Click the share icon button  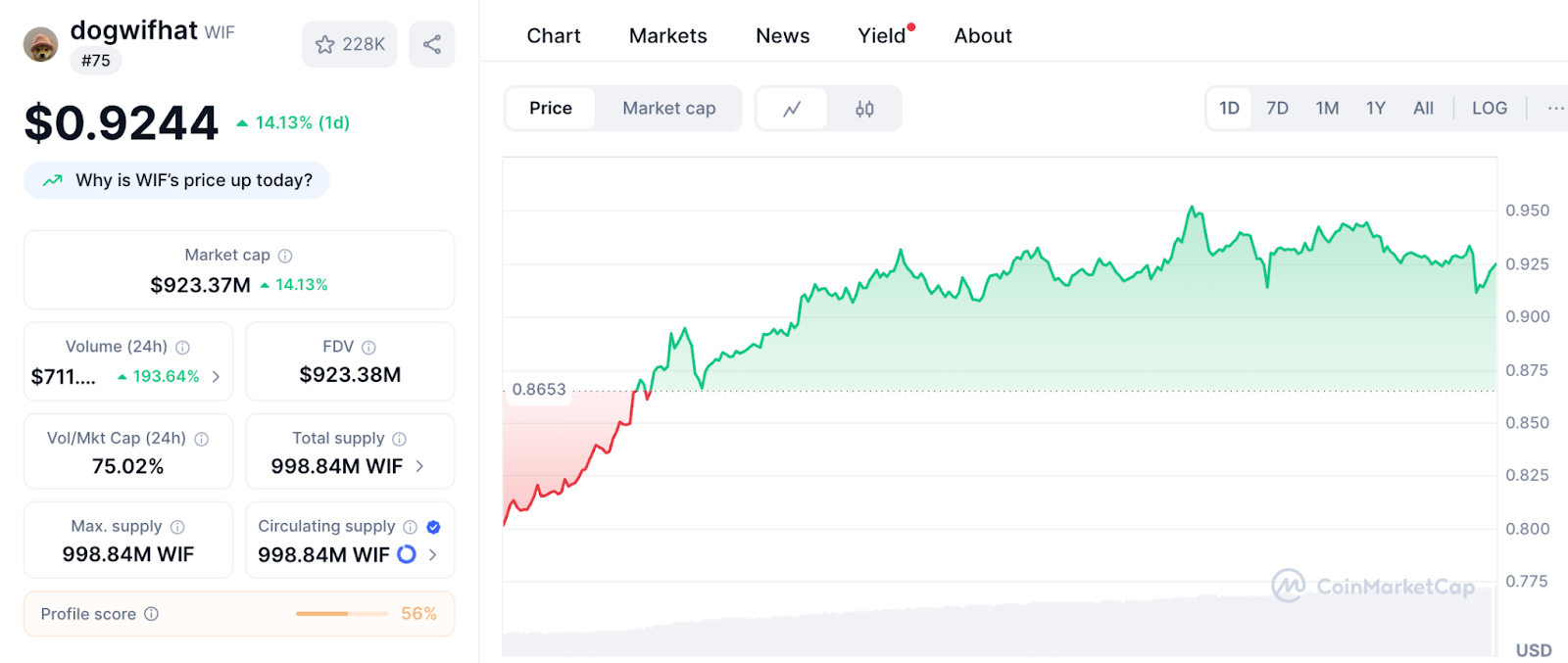click(432, 44)
